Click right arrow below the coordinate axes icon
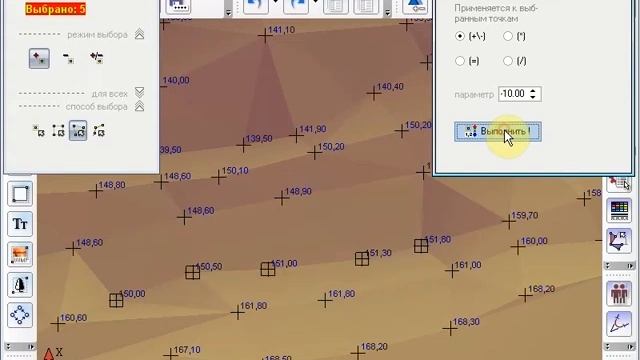The width and height of the screenshot is (640, 360). pos(630,347)
